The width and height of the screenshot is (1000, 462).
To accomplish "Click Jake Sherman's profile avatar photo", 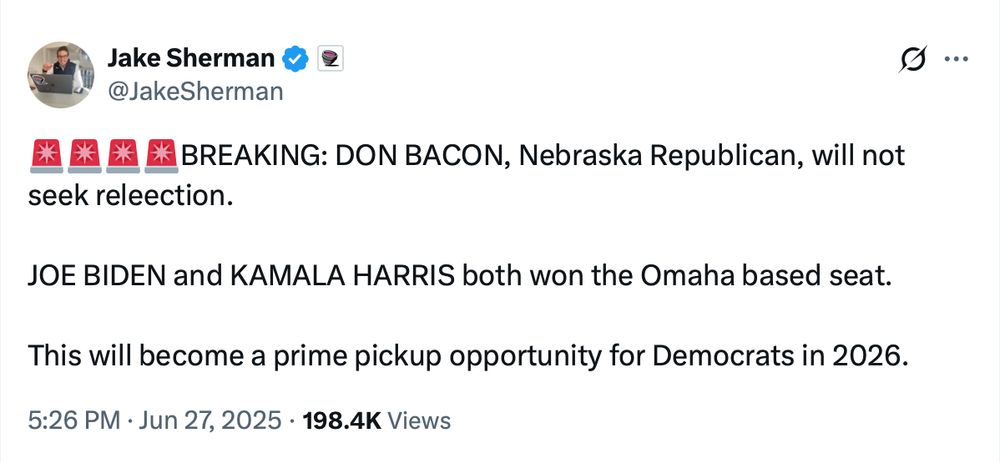I will tap(60, 75).
